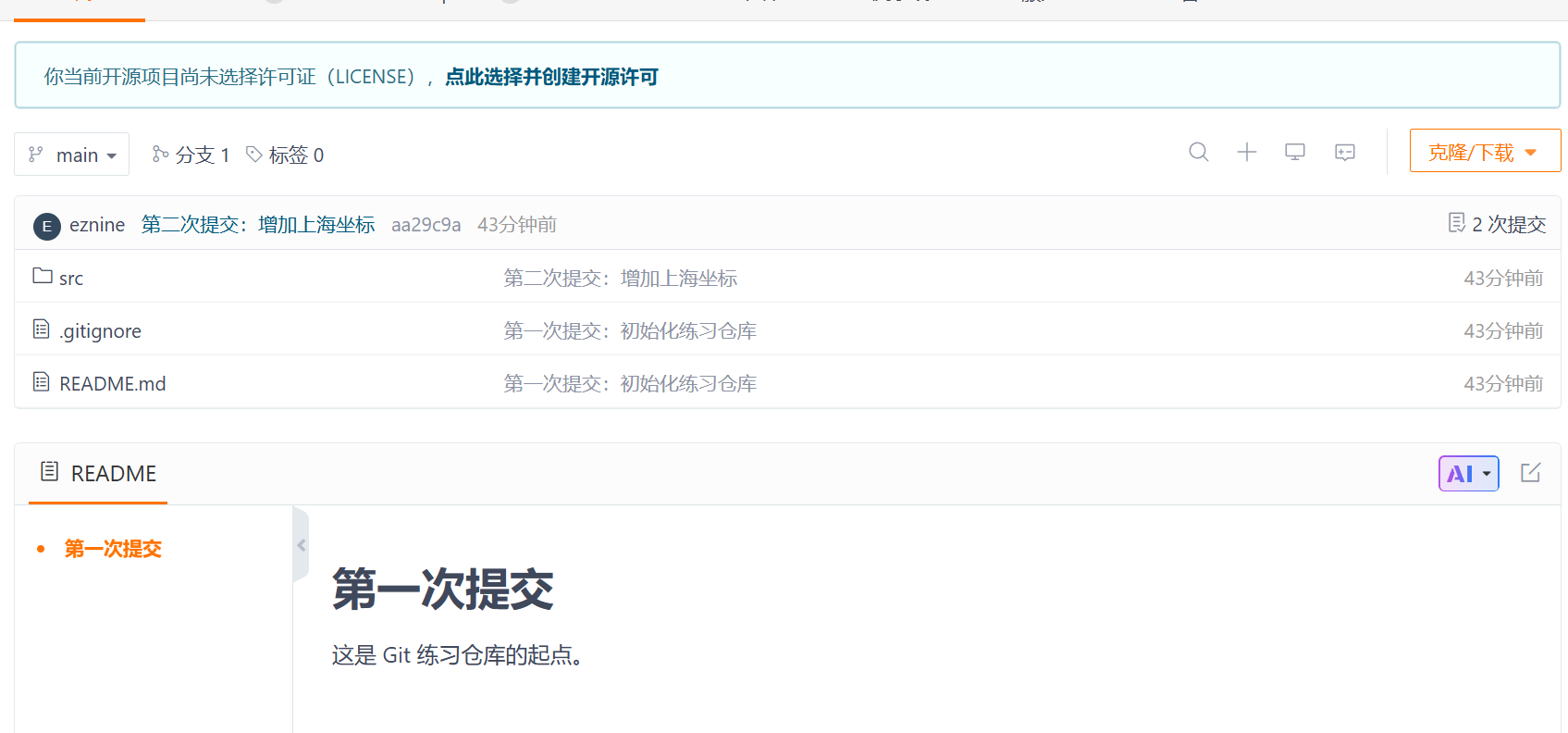Screen dimensions: 1568x733
Task: Open README.md row commit message 第一次提交
Action: coord(630,384)
